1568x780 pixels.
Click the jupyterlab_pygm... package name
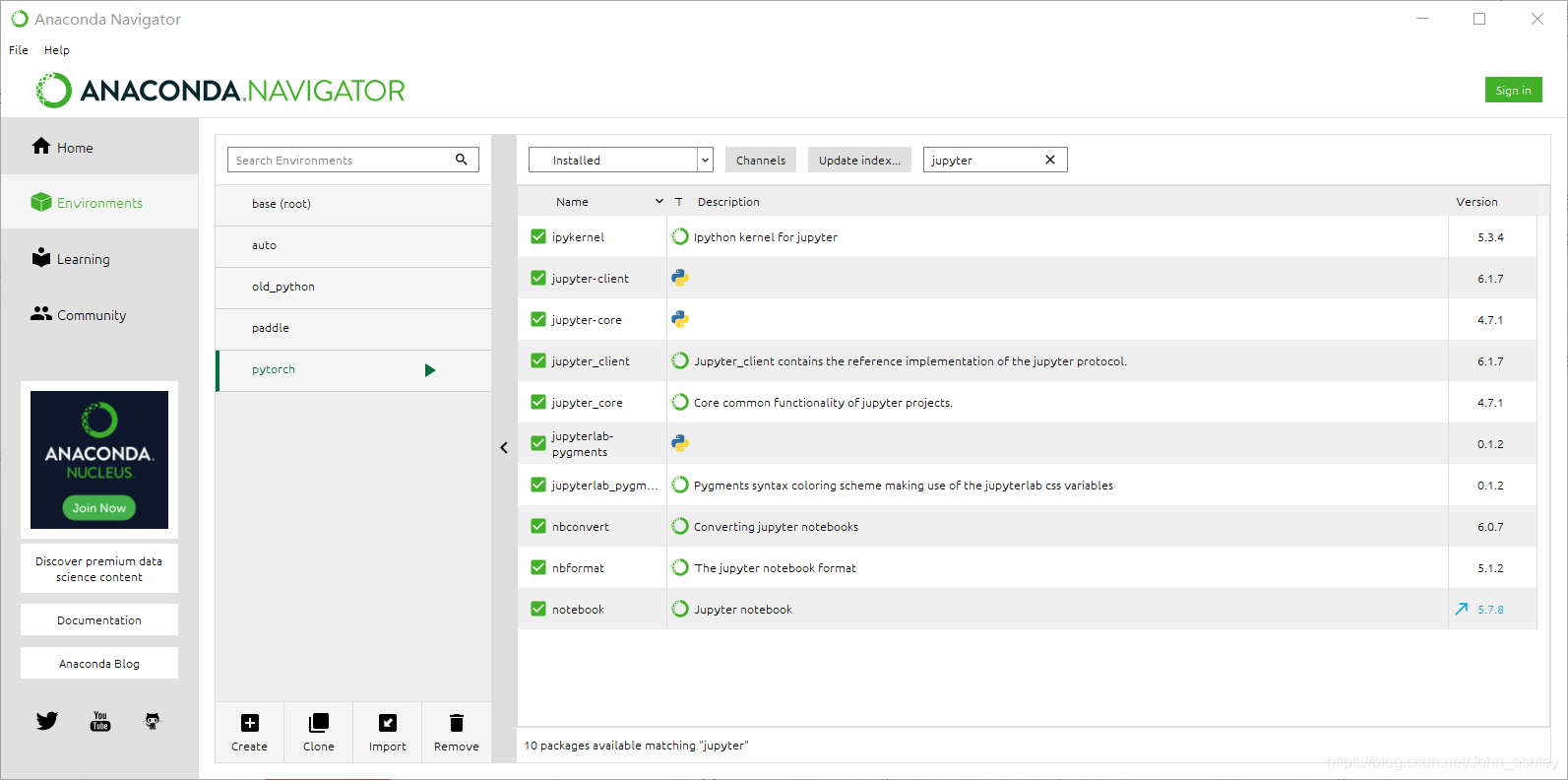pos(605,486)
